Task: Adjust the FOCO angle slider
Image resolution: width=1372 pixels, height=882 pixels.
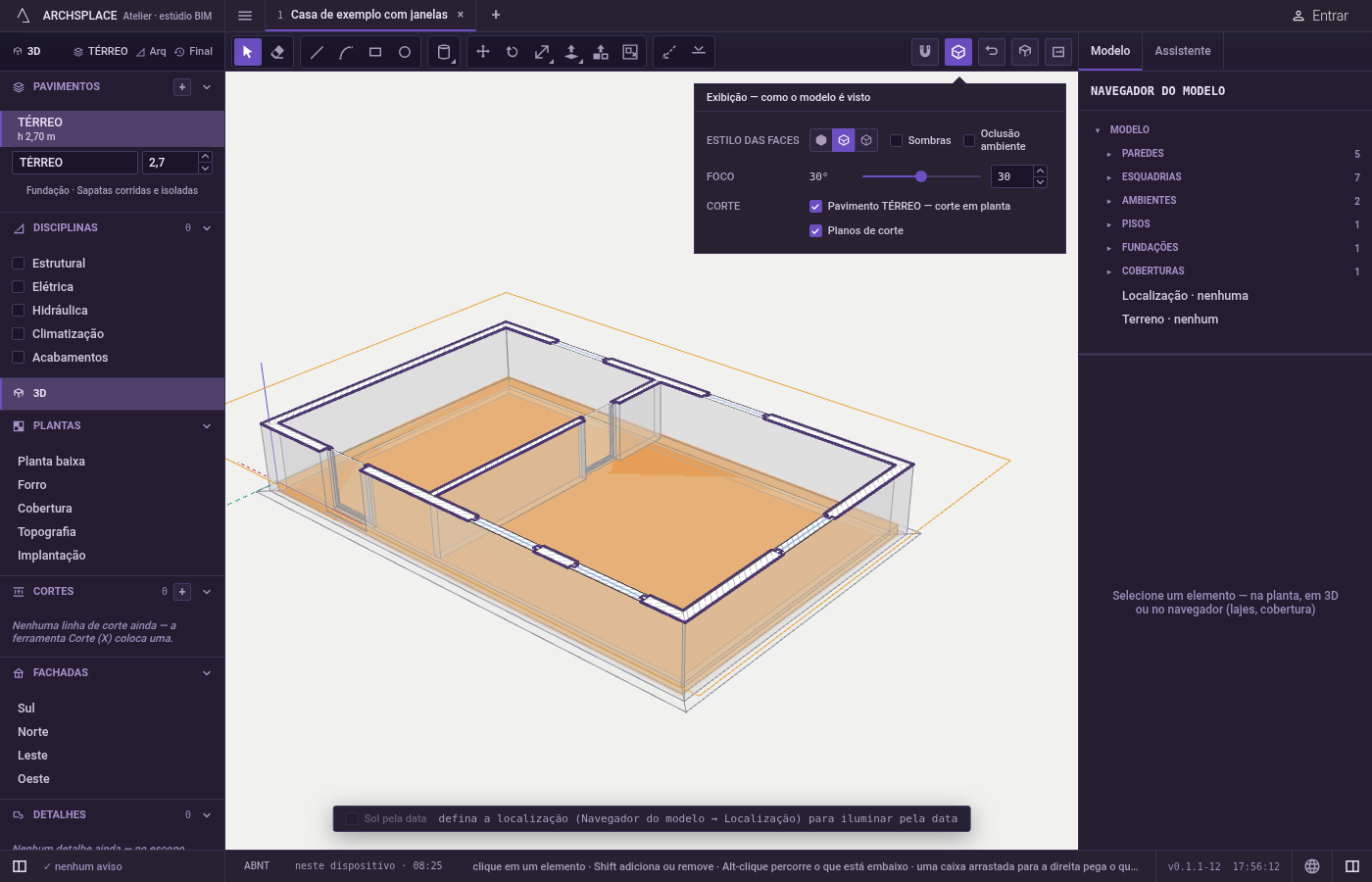Action: tap(921, 176)
